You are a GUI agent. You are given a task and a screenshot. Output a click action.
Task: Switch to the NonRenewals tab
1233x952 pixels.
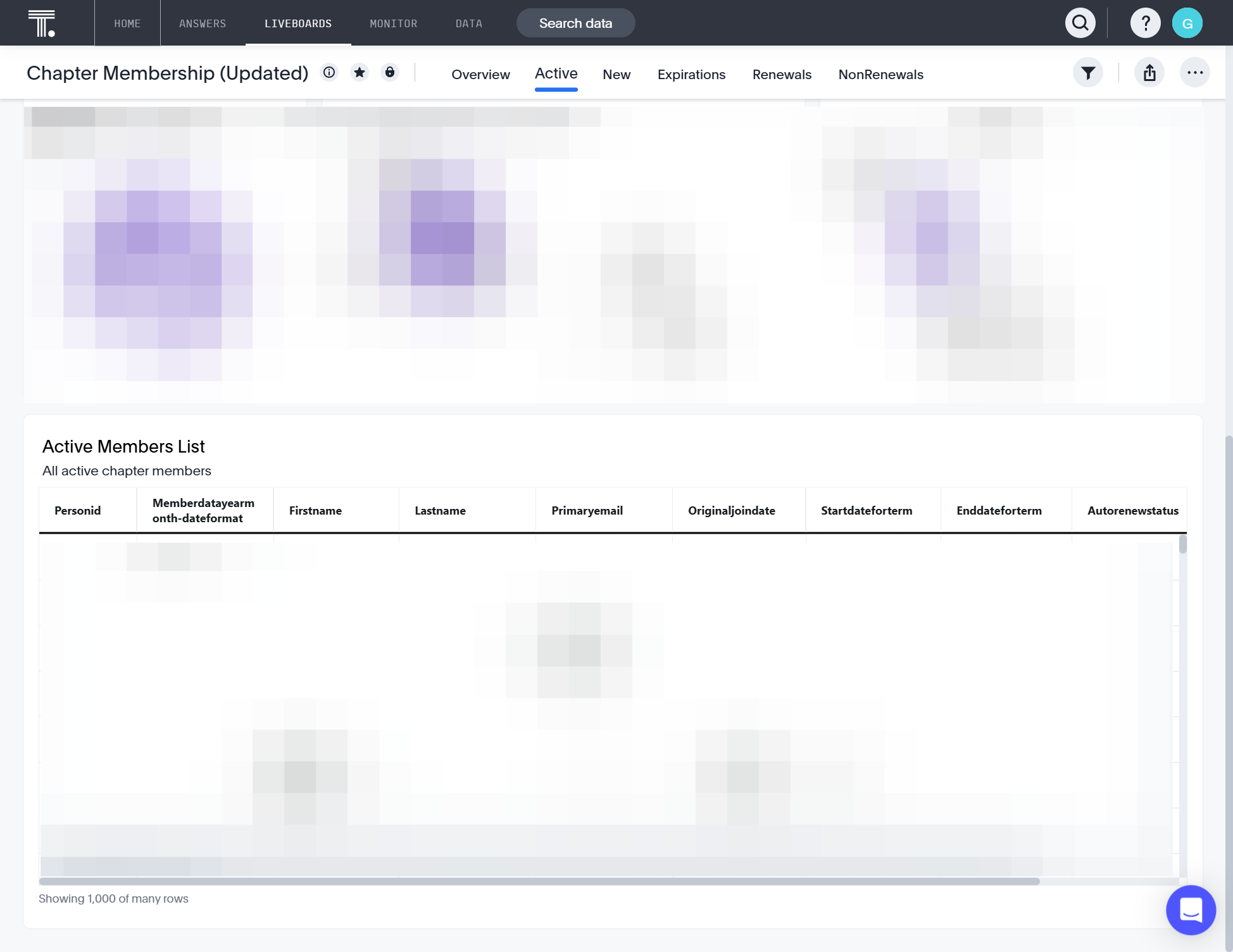(880, 75)
